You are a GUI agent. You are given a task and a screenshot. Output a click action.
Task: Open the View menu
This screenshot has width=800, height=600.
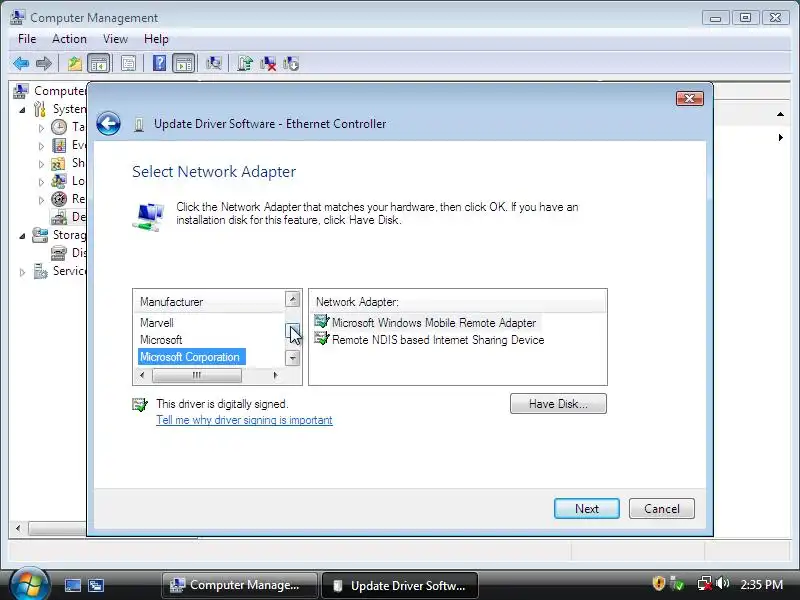tap(115, 39)
